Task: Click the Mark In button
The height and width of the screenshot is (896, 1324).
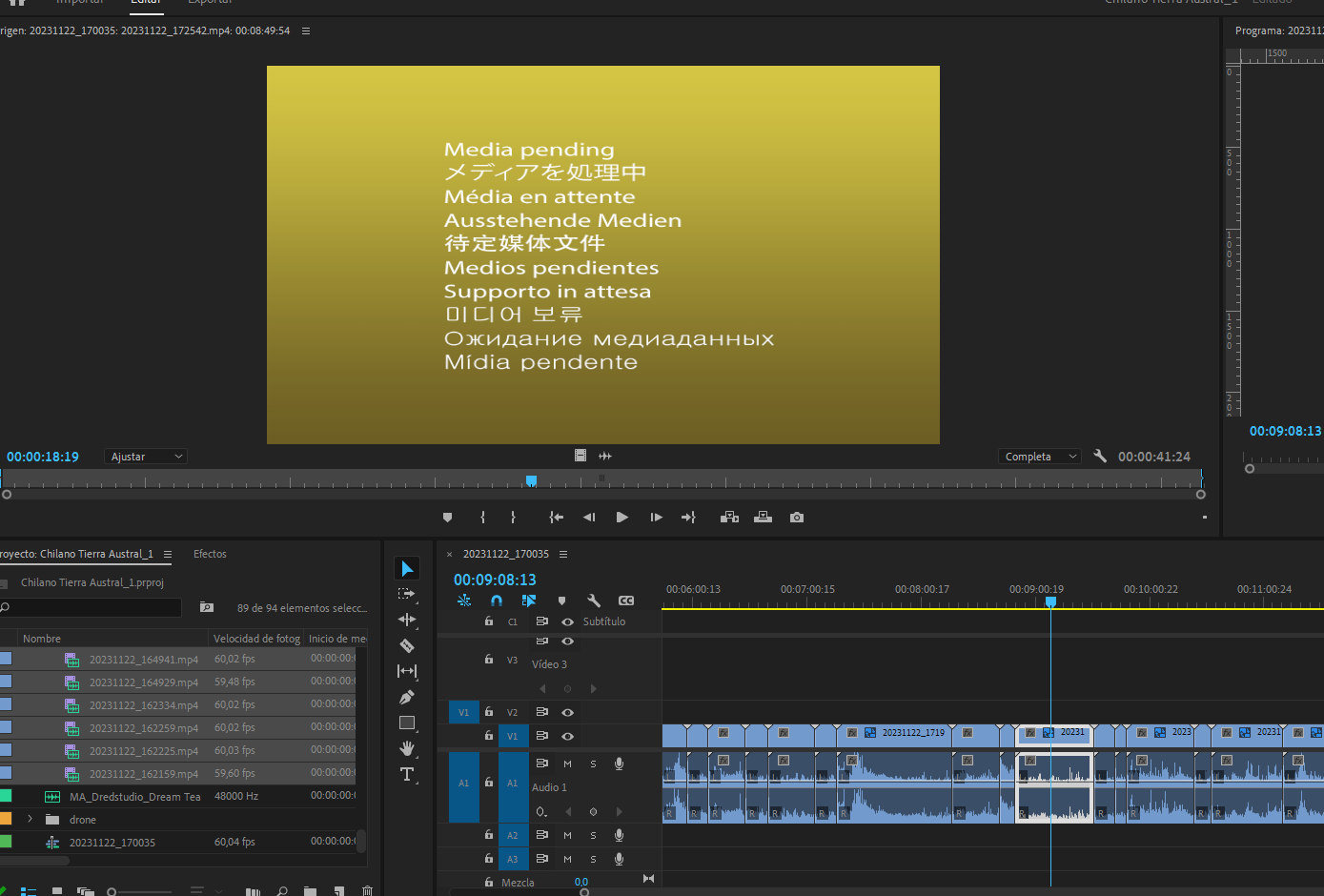Action: [x=483, y=517]
